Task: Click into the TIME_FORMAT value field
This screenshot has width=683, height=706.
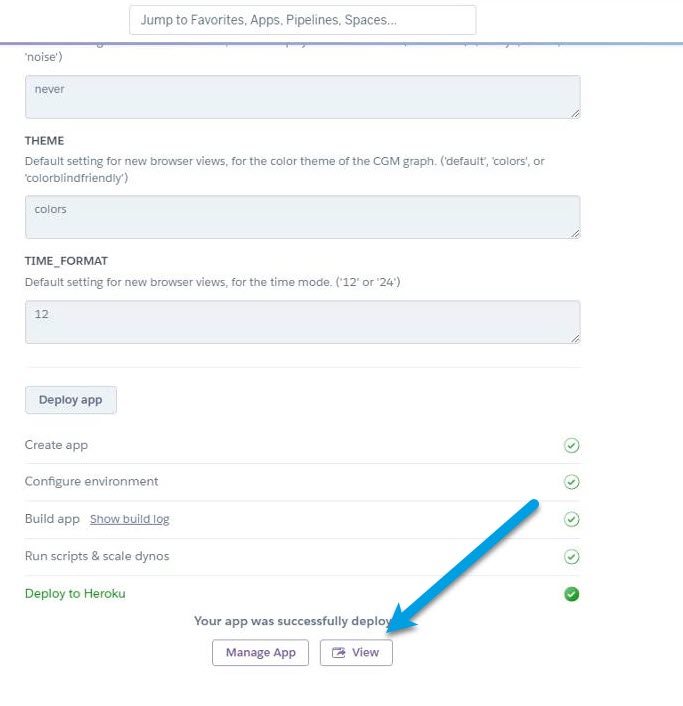Action: (302, 322)
